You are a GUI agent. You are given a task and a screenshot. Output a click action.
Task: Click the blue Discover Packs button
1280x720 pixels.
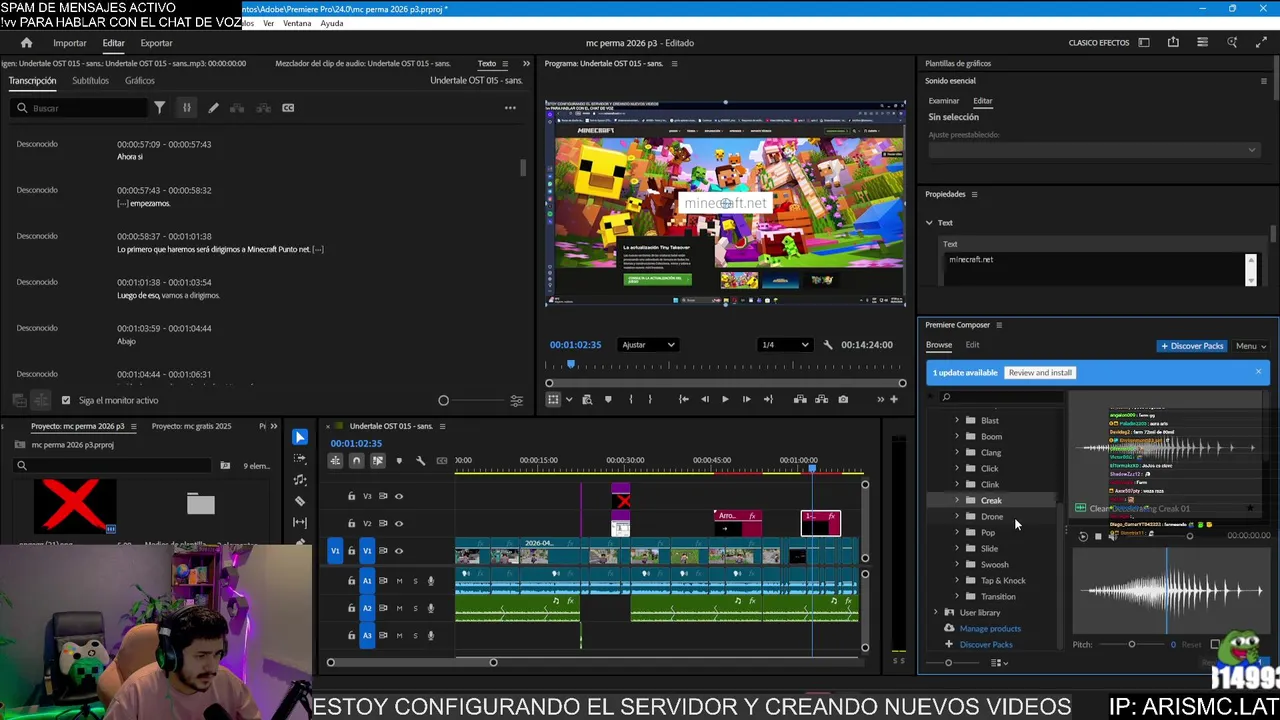[x=1192, y=346]
